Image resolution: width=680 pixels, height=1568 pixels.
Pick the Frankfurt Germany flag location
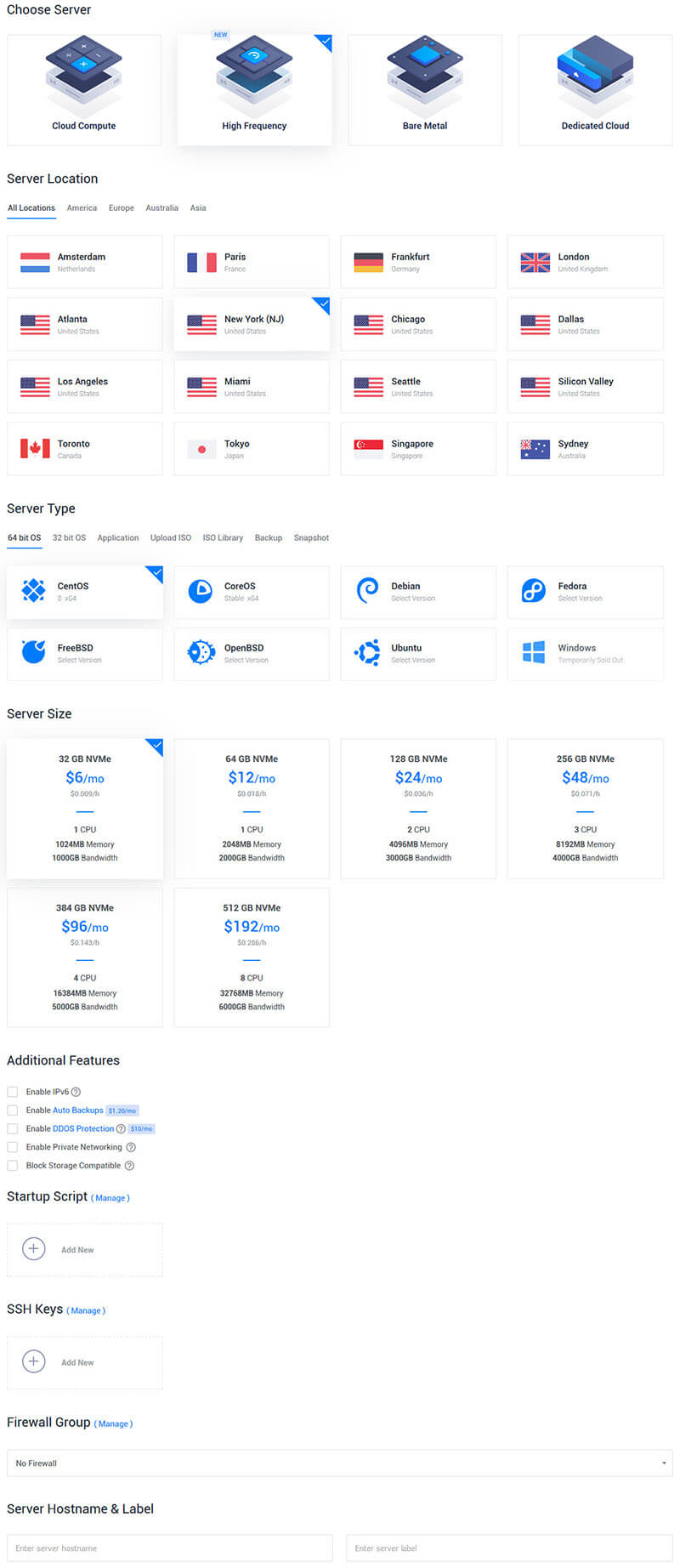pyautogui.click(x=368, y=262)
